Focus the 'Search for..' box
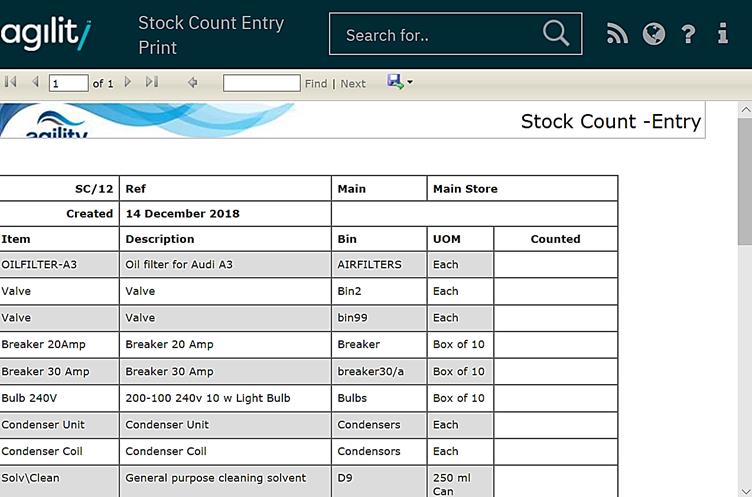 438,35
